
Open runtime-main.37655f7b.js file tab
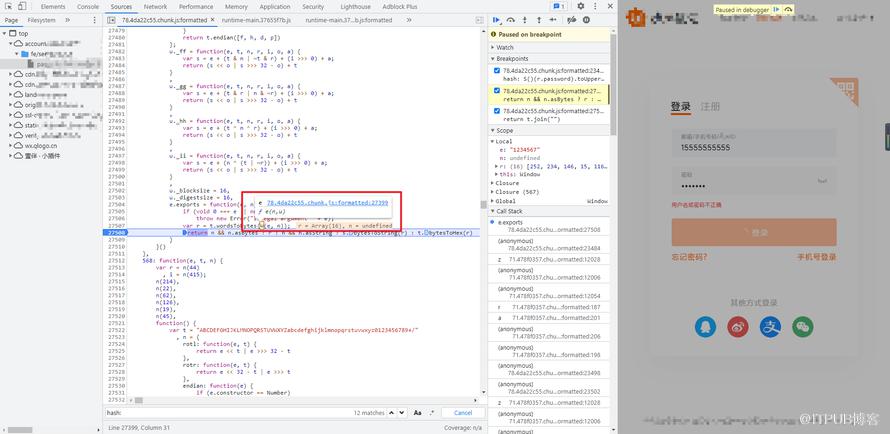[x=256, y=20]
